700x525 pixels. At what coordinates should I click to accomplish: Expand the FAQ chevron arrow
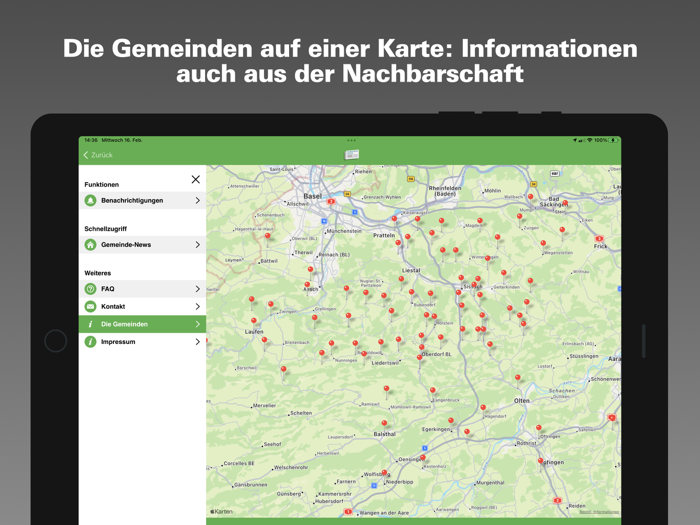click(198, 289)
